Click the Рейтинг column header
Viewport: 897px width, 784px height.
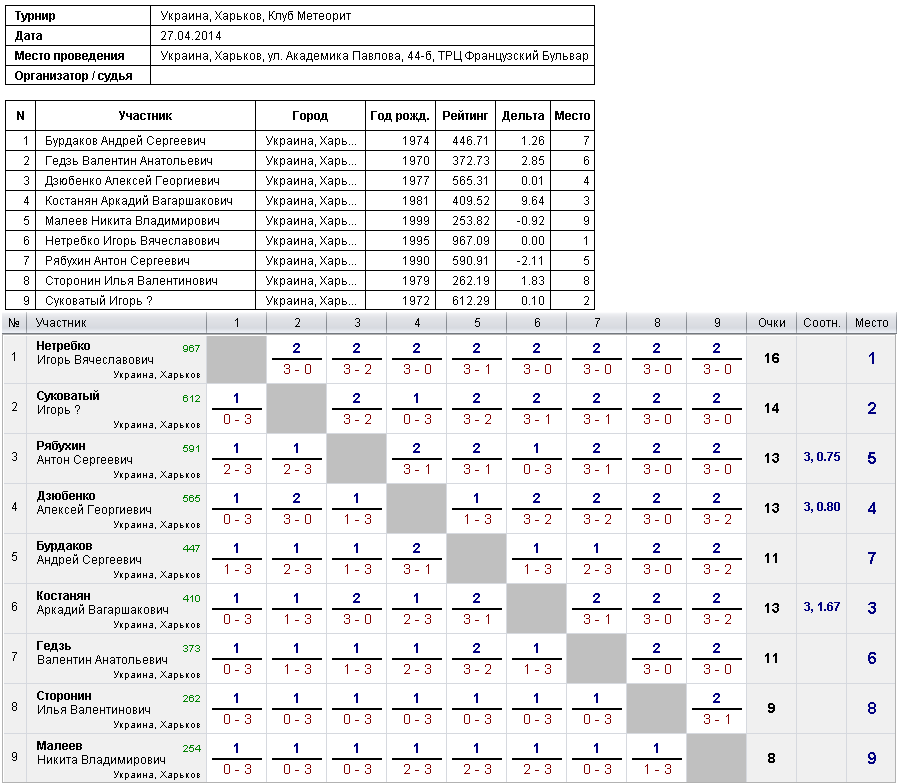click(465, 116)
